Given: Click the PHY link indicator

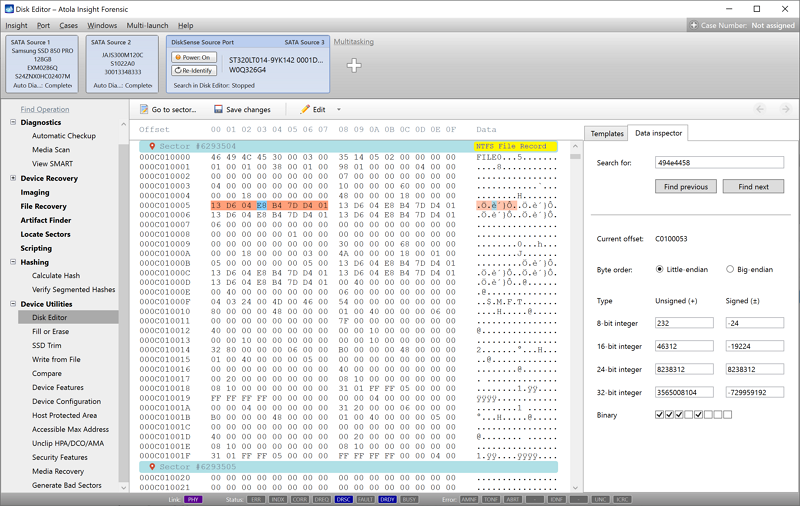Looking at the screenshot, I should tap(193, 499).
